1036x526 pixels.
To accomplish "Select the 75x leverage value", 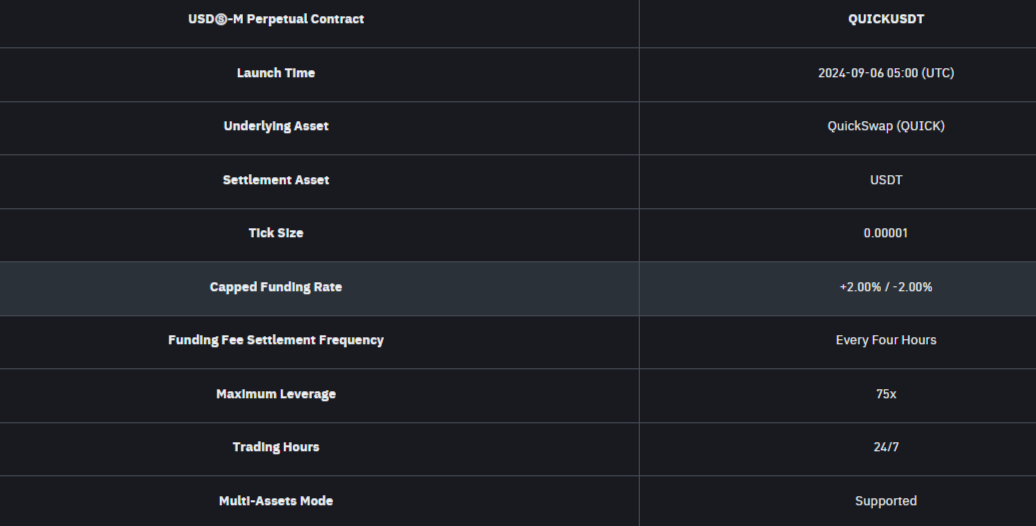I will [886, 394].
